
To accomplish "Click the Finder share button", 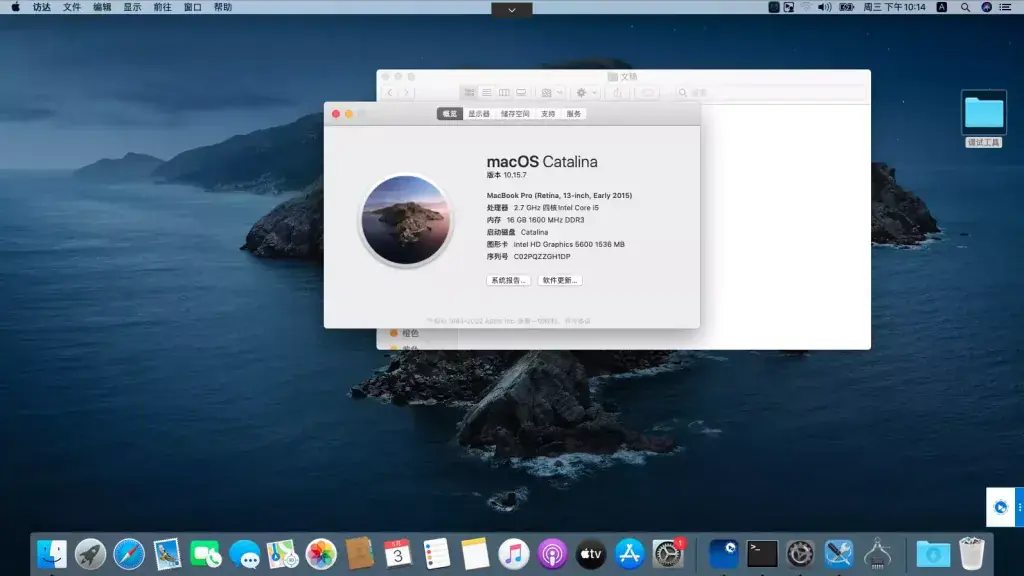I will tap(617, 93).
